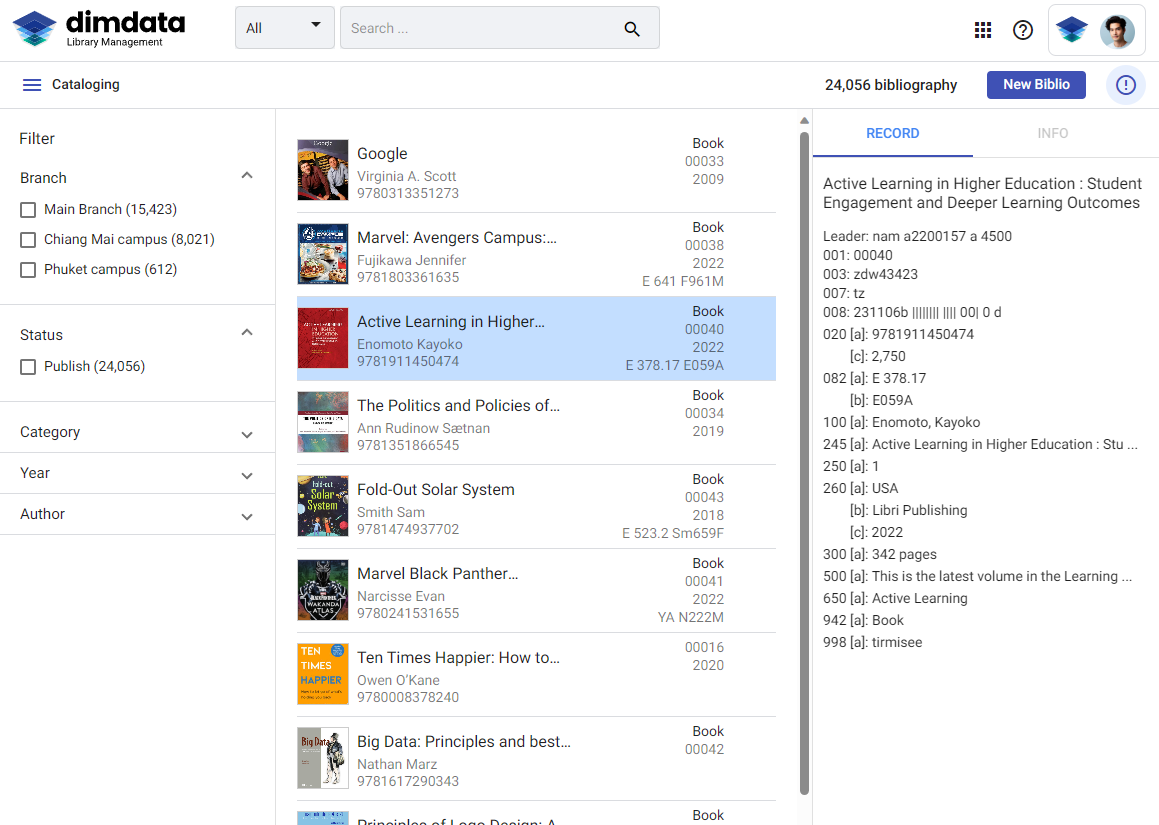Check the Phuket campus filter
1159x825 pixels.
pyautogui.click(x=28, y=270)
